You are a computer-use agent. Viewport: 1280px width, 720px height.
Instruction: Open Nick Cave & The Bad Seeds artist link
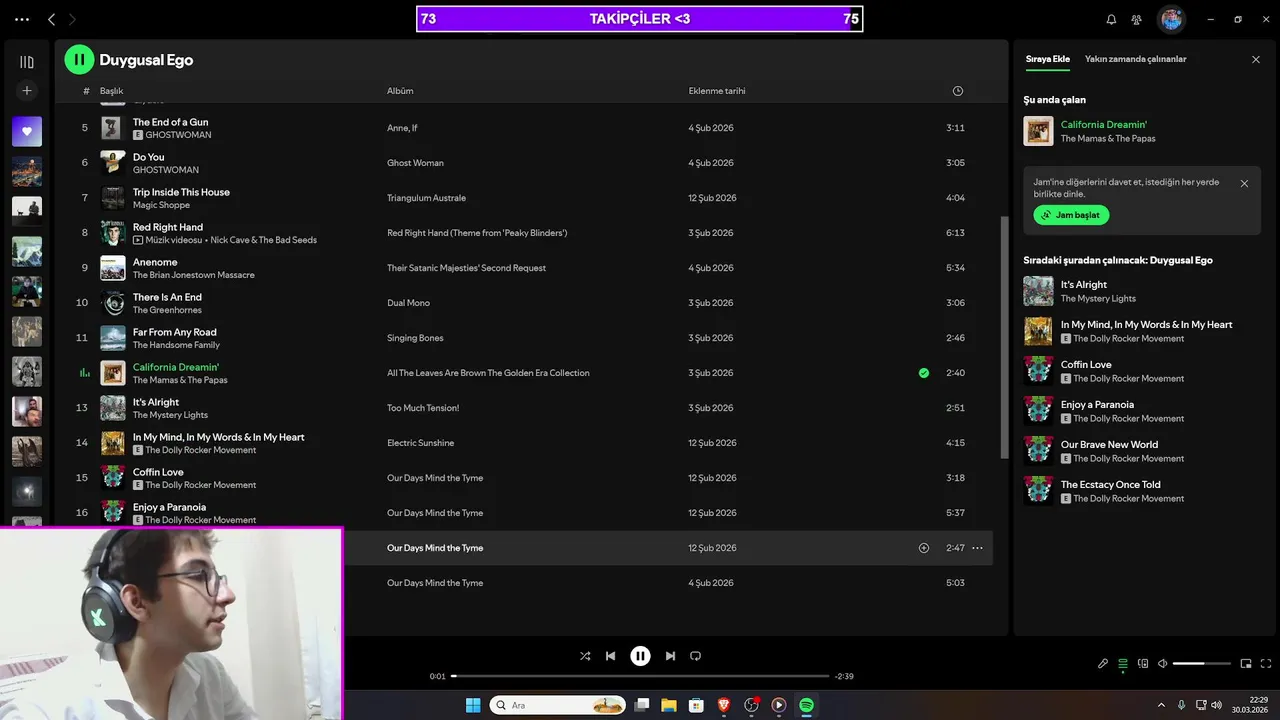pyautogui.click(x=263, y=240)
